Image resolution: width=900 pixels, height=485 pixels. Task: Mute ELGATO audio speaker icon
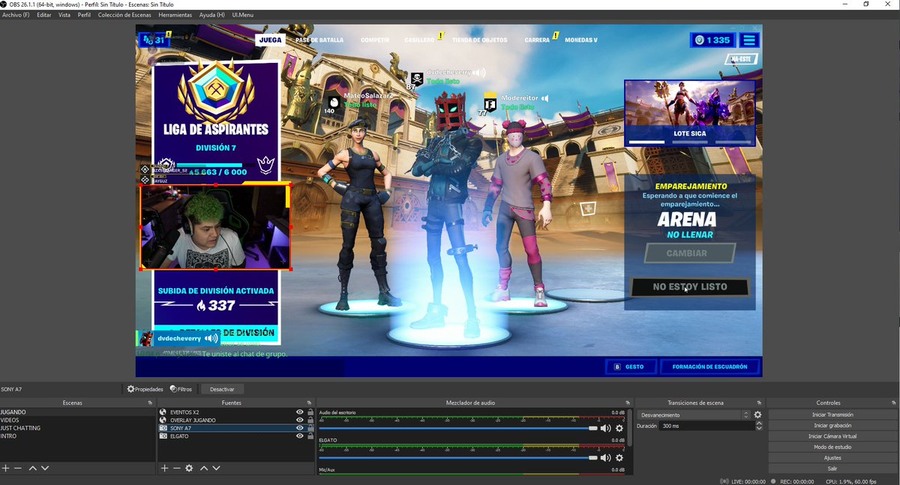pos(606,457)
